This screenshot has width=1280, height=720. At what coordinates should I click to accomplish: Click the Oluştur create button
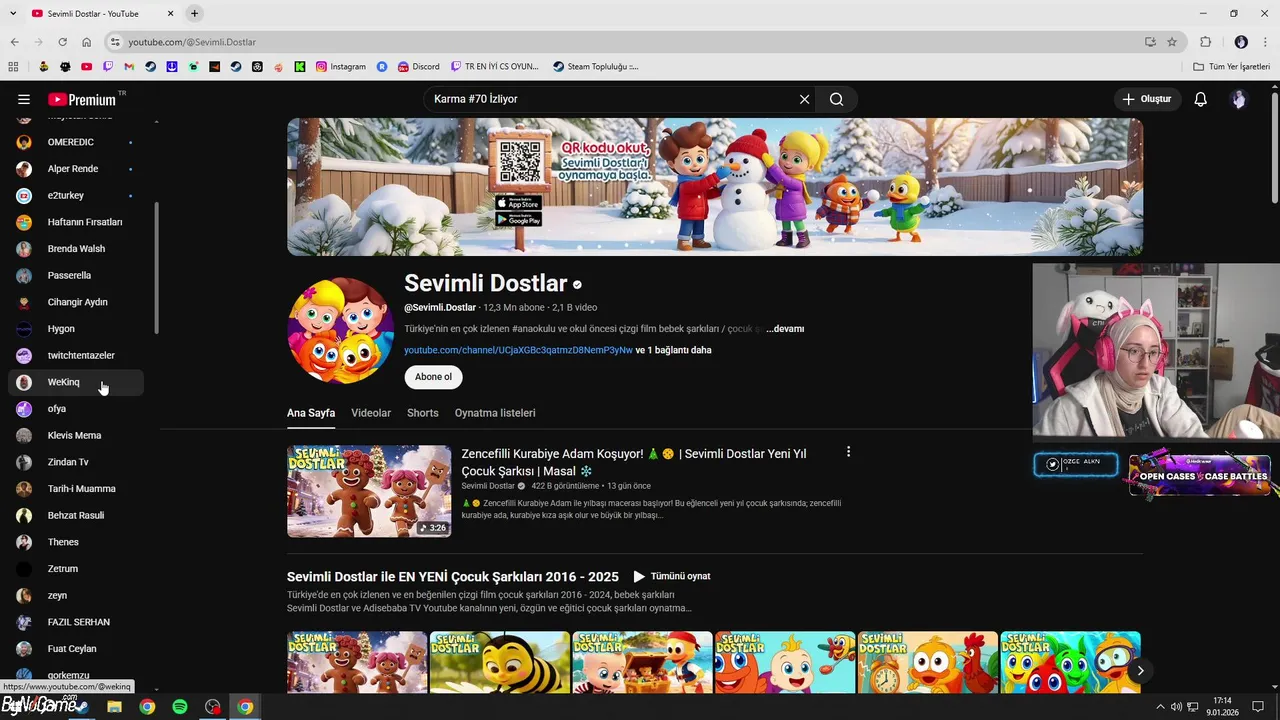pyautogui.click(x=1146, y=99)
